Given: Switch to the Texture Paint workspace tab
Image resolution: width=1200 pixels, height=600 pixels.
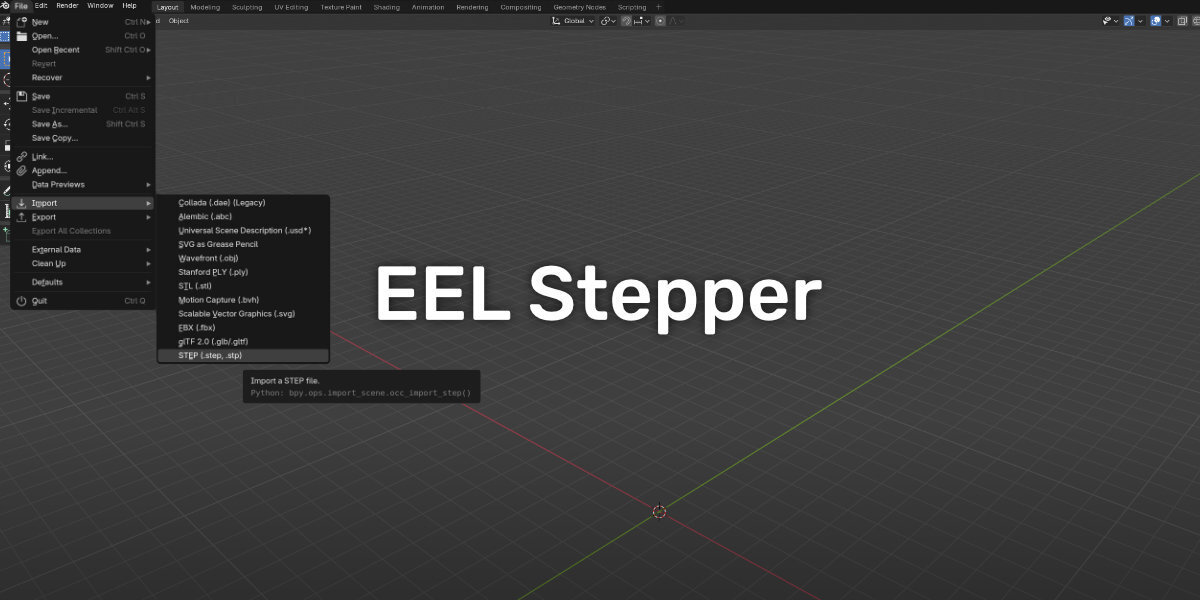Looking at the screenshot, I should 341,7.
